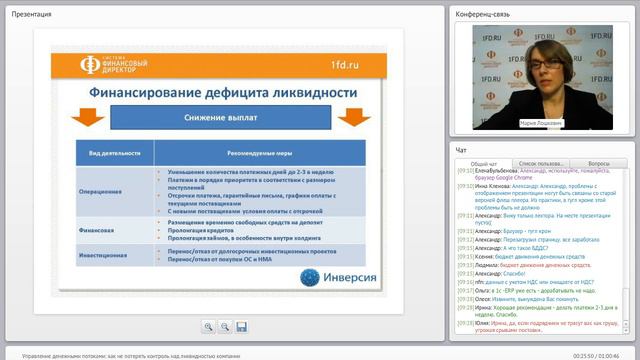Save the presentation using the floppy icon
Viewport: 640px width, 360px height.
[x=241, y=327]
